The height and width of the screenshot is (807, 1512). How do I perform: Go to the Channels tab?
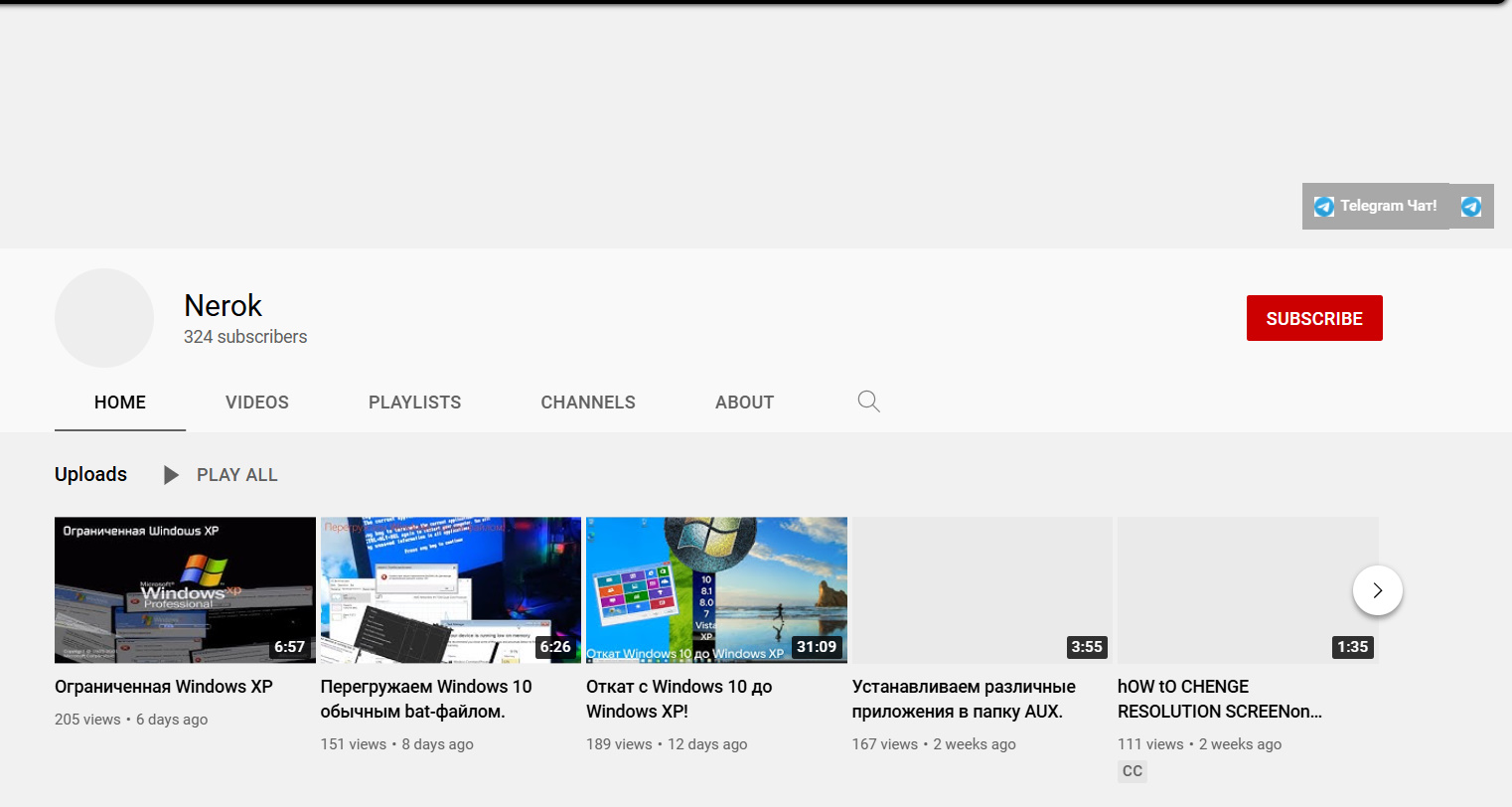point(587,403)
